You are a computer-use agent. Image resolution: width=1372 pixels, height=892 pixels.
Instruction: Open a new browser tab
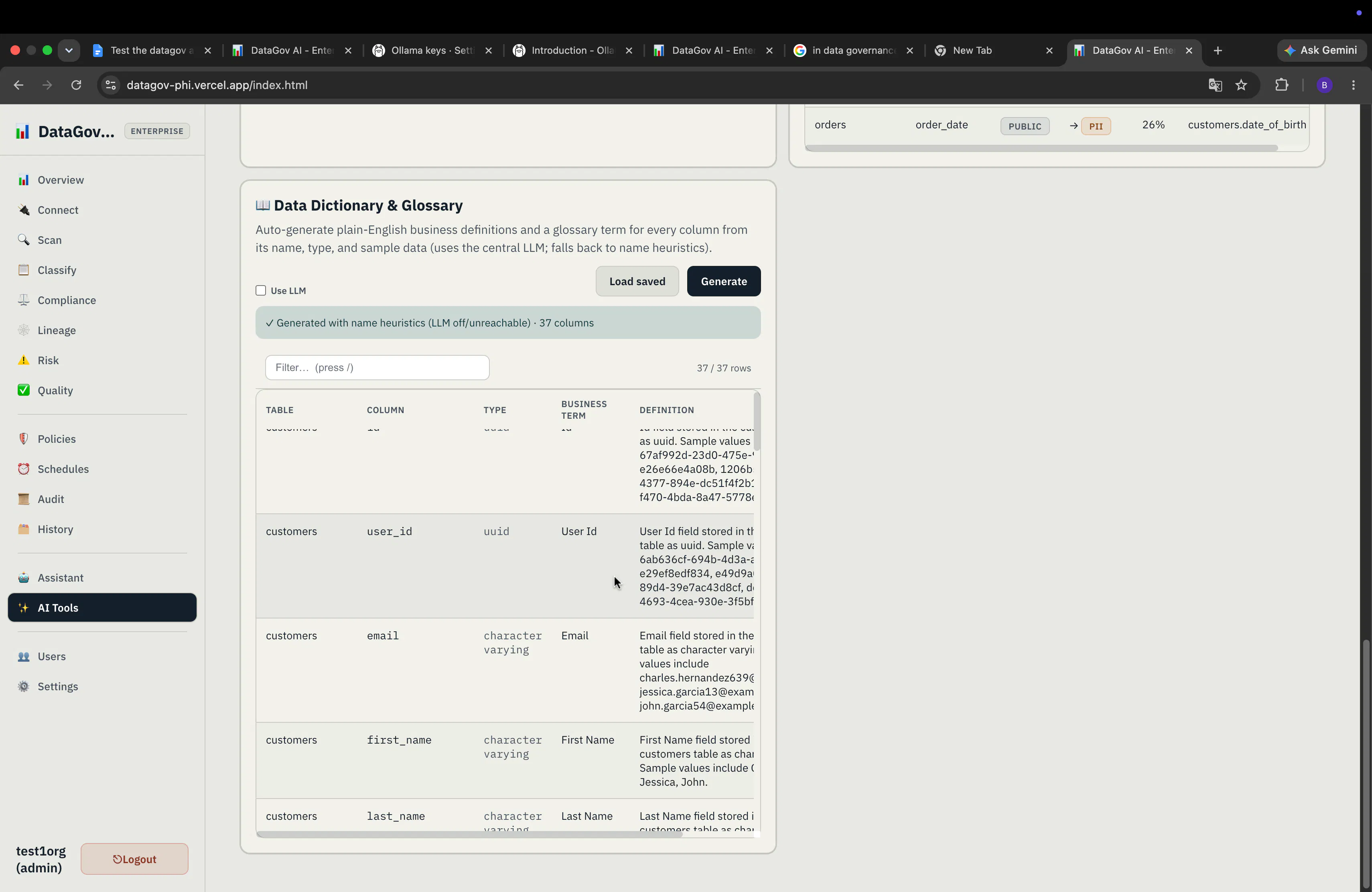click(x=1218, y=51)
